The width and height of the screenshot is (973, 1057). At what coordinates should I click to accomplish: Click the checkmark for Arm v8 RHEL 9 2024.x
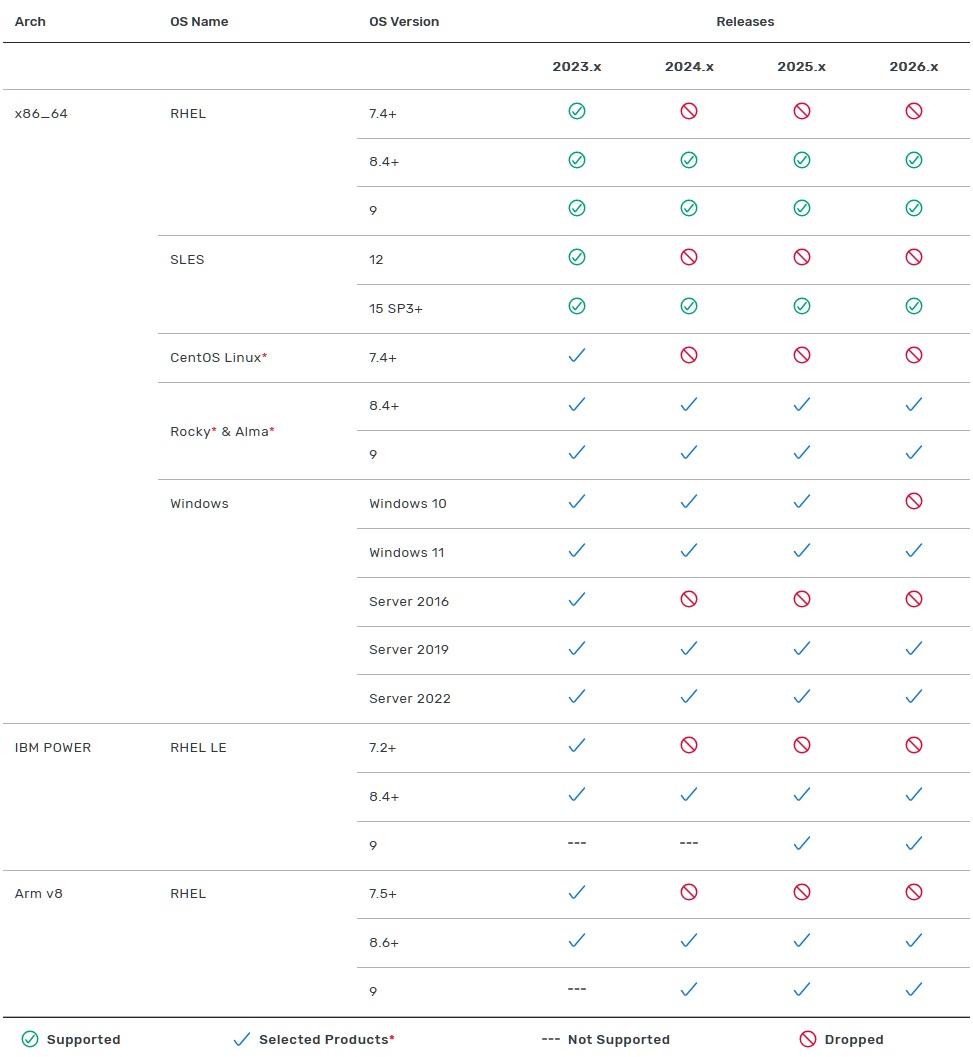689,989
